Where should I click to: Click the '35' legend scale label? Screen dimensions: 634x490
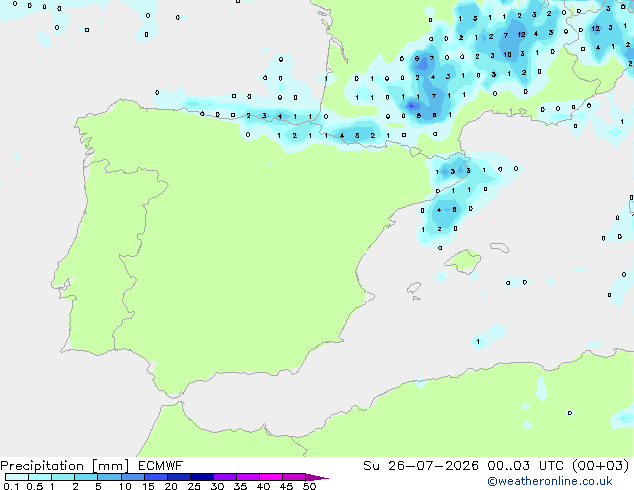240,486
